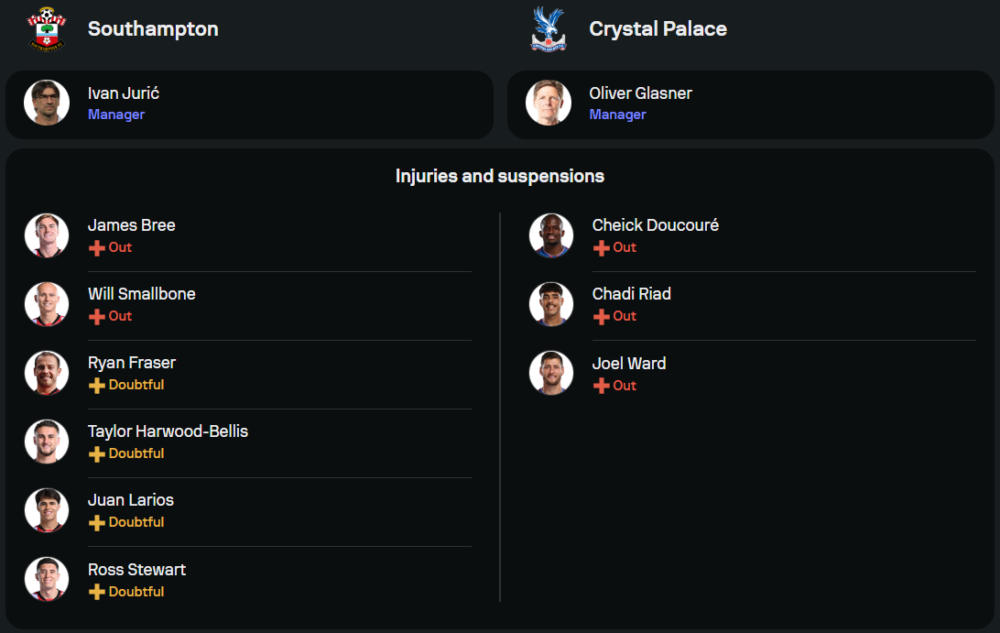Click the red cross icon under Joel Ward
The image size is (1000, 633).
pyautogui.click(x=601, y=386)
